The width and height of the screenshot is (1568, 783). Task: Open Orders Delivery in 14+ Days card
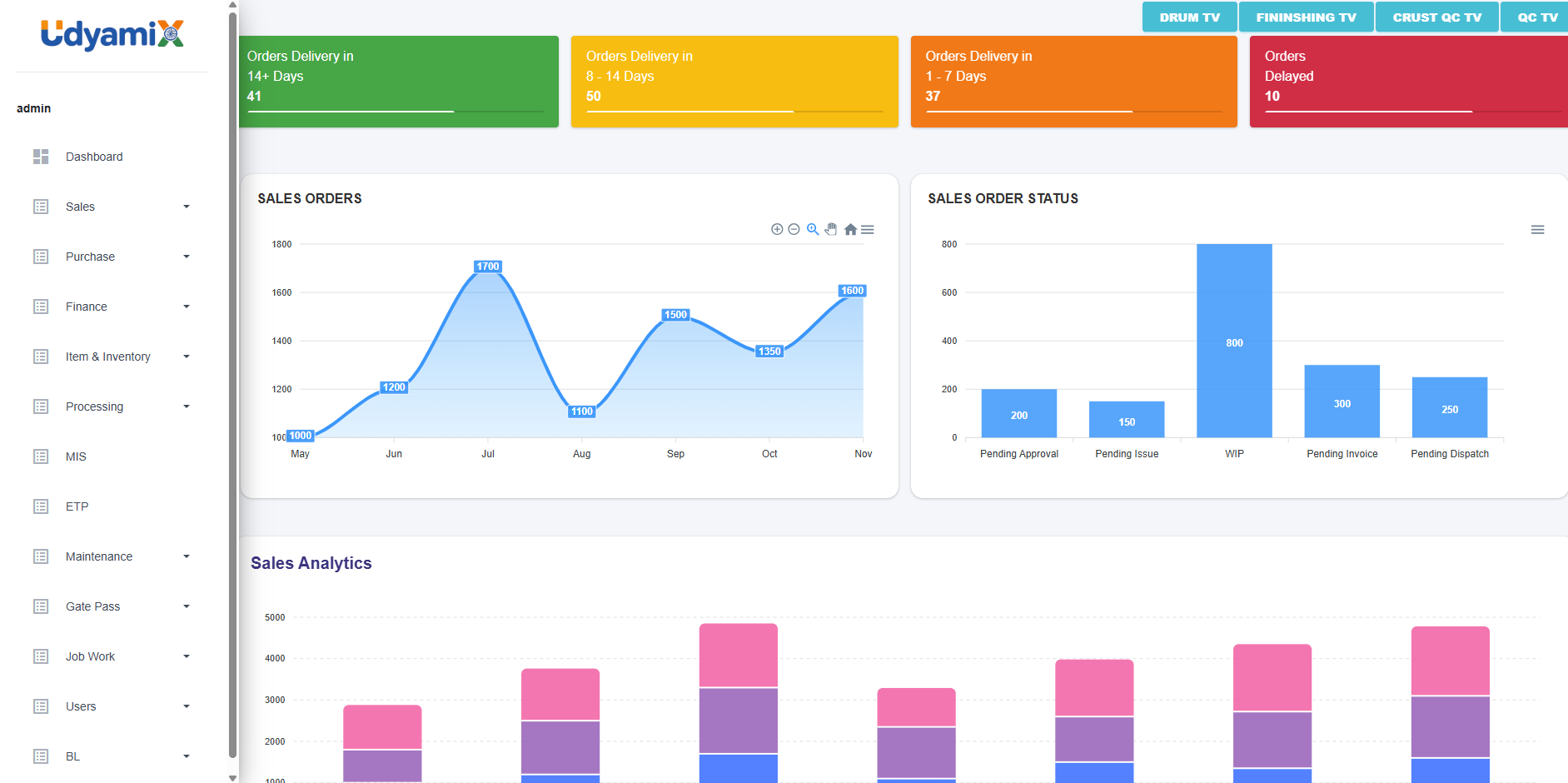click(x=398, y=82)
